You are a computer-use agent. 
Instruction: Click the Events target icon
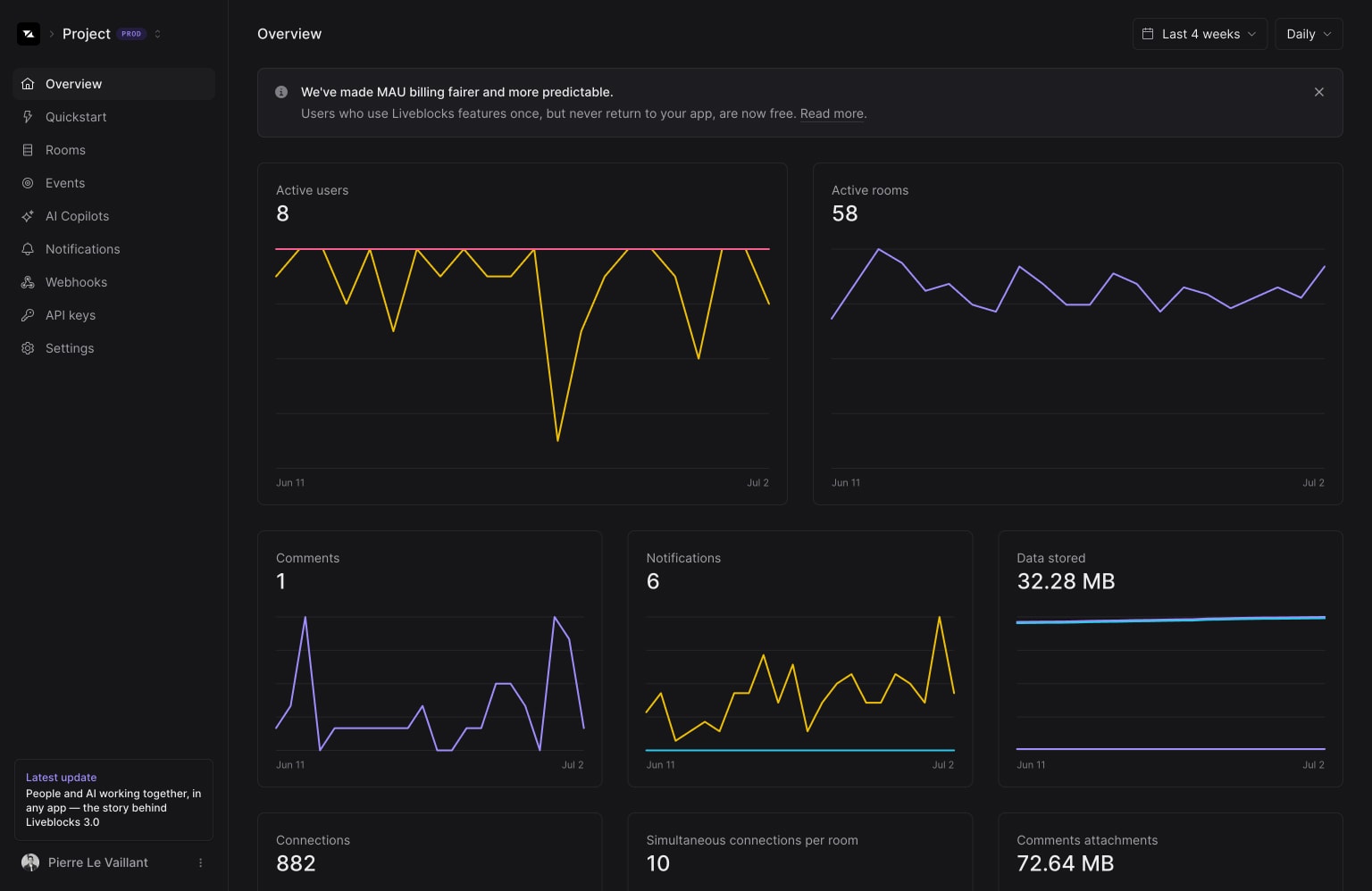point(28,183)
